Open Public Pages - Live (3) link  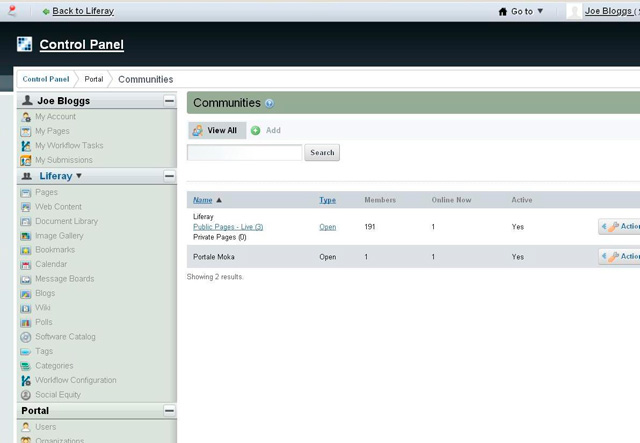tap(228, 227)
